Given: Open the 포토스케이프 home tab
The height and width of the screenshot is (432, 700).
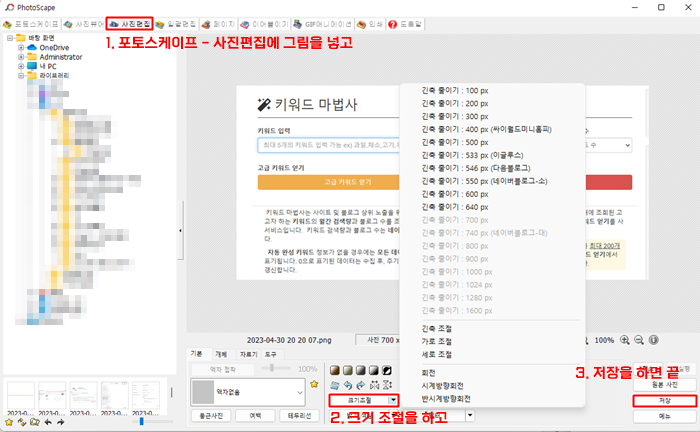Looking at the screenshot, I should pos(30,24).
